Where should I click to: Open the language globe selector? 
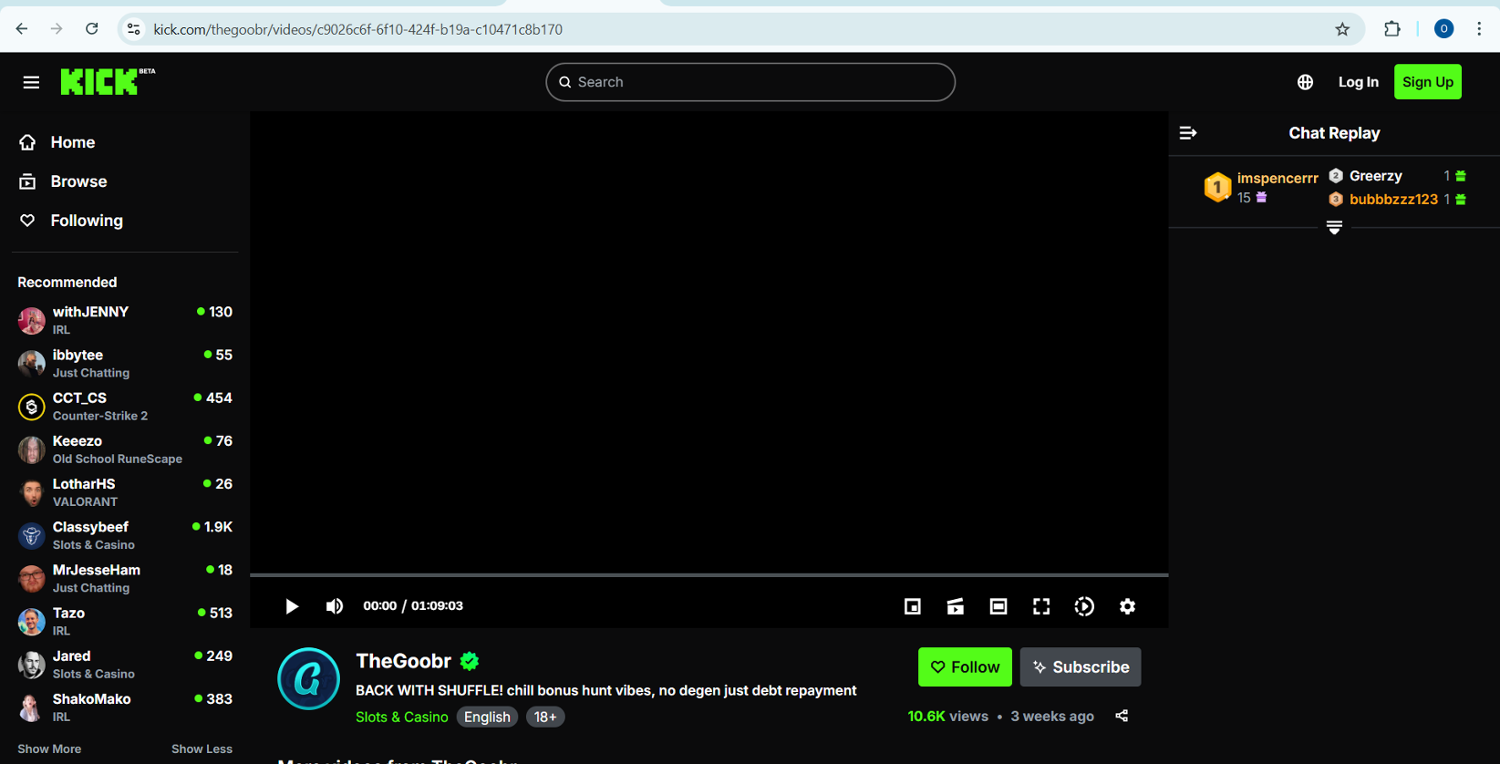1305,82
